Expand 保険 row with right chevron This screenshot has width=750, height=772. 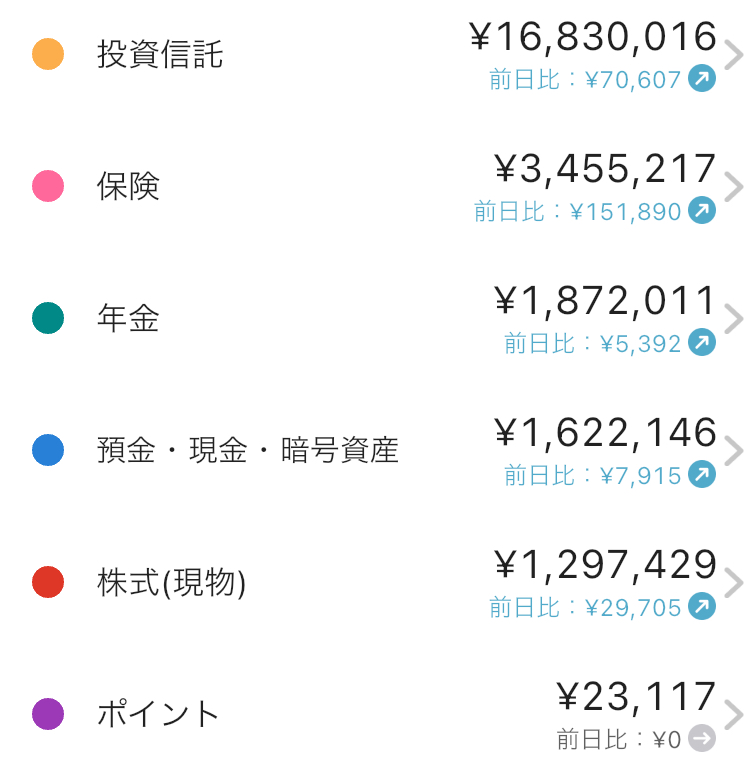tap(734, 187)
